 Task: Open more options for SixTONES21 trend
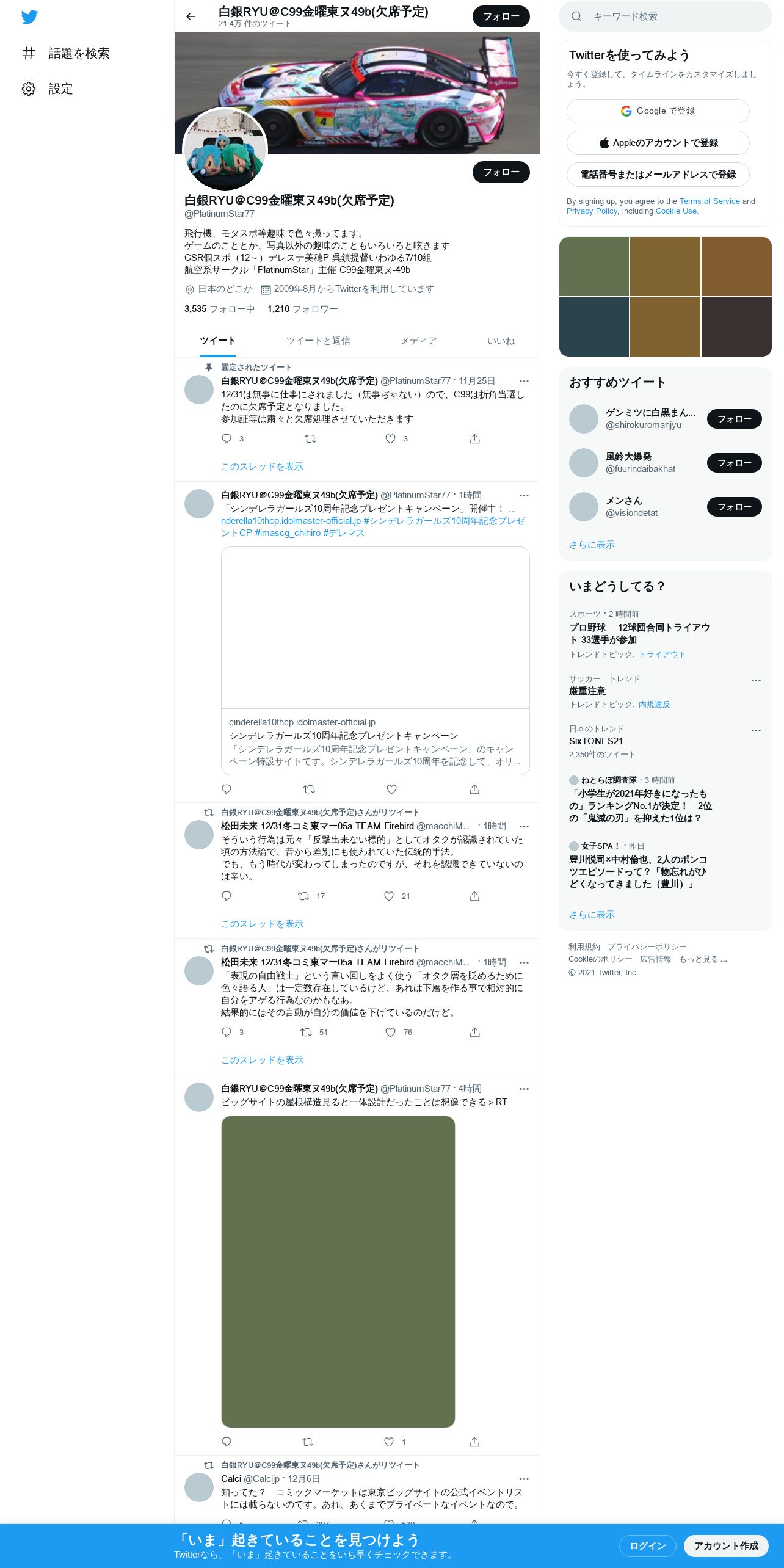pos(756,730)
